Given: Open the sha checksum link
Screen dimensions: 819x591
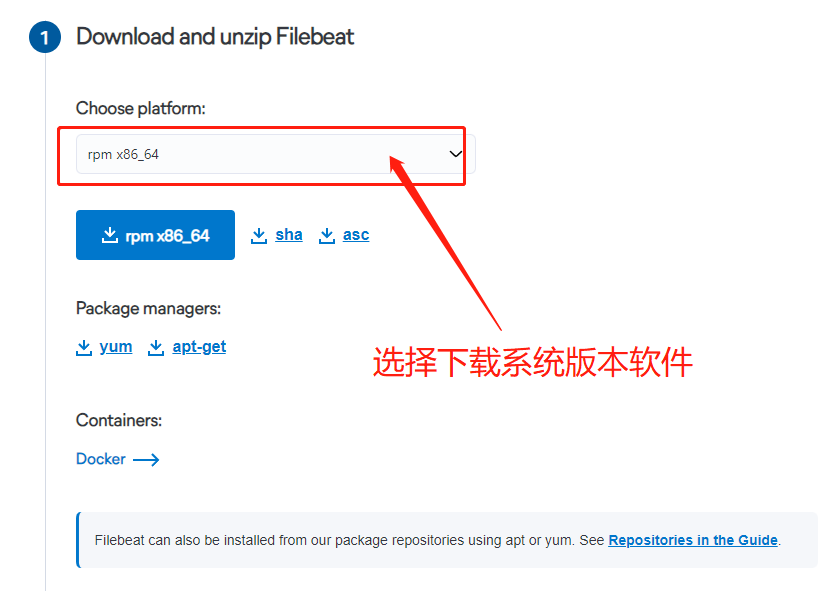Looking at the screenshot, I should (x=289, y=235).
